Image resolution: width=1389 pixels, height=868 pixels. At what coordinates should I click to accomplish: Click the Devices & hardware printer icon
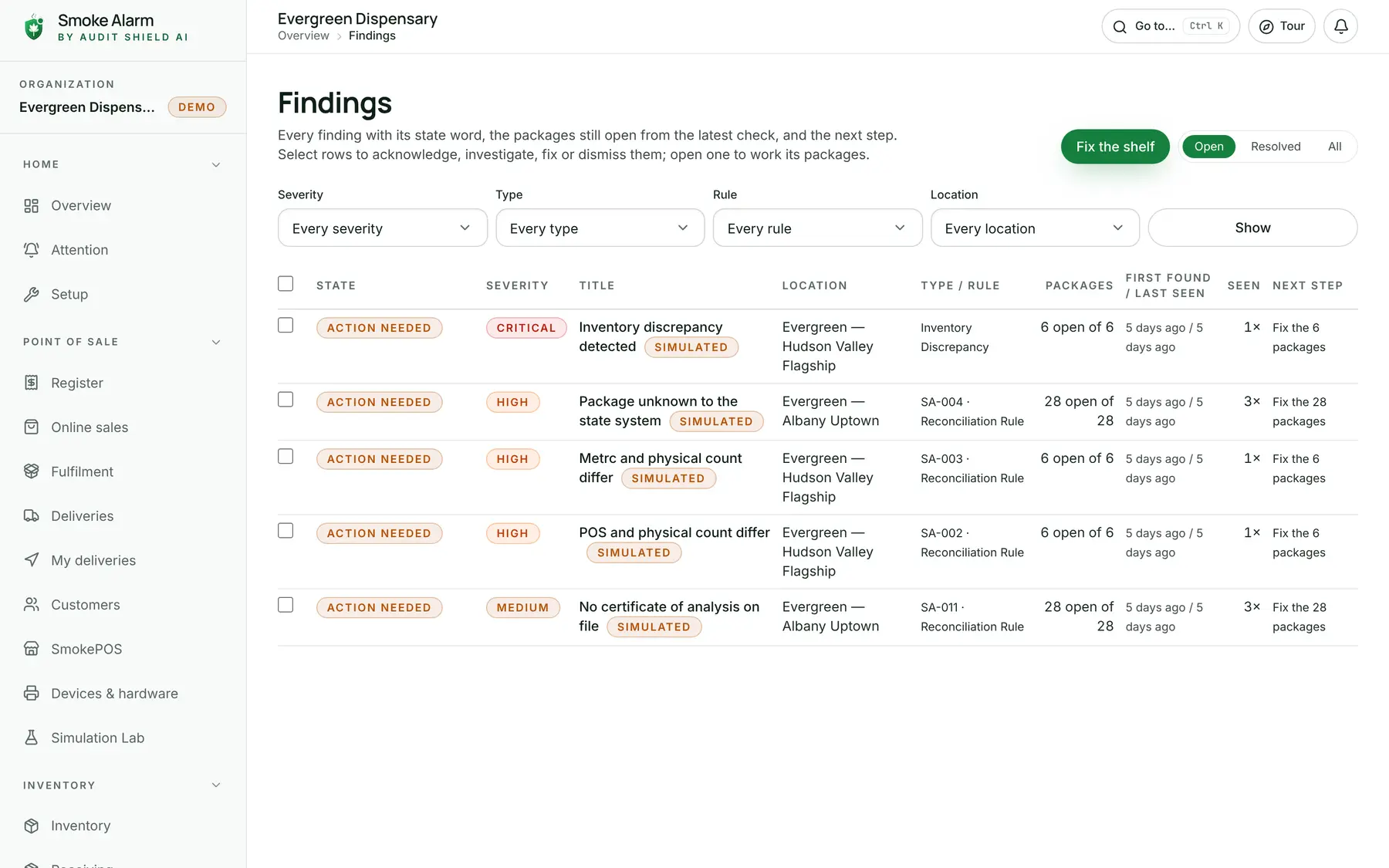(31, 694)
